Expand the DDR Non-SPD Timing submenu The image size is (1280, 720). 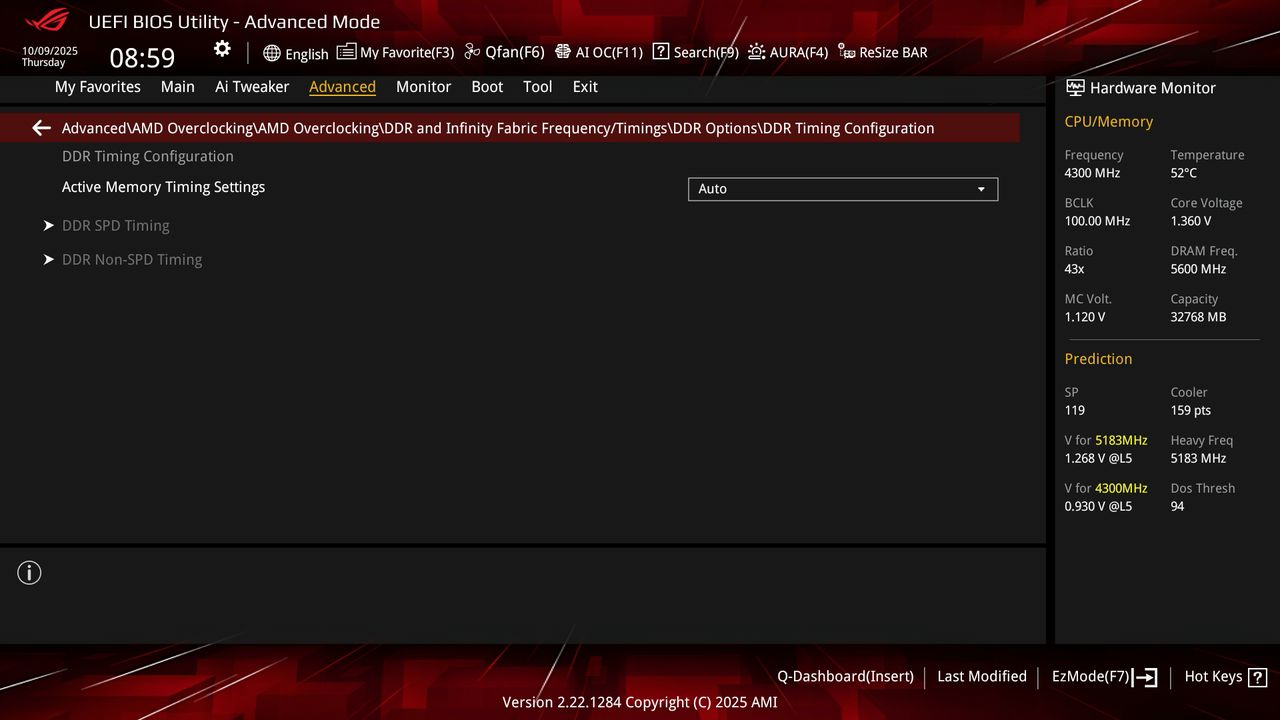click(132, 259)
